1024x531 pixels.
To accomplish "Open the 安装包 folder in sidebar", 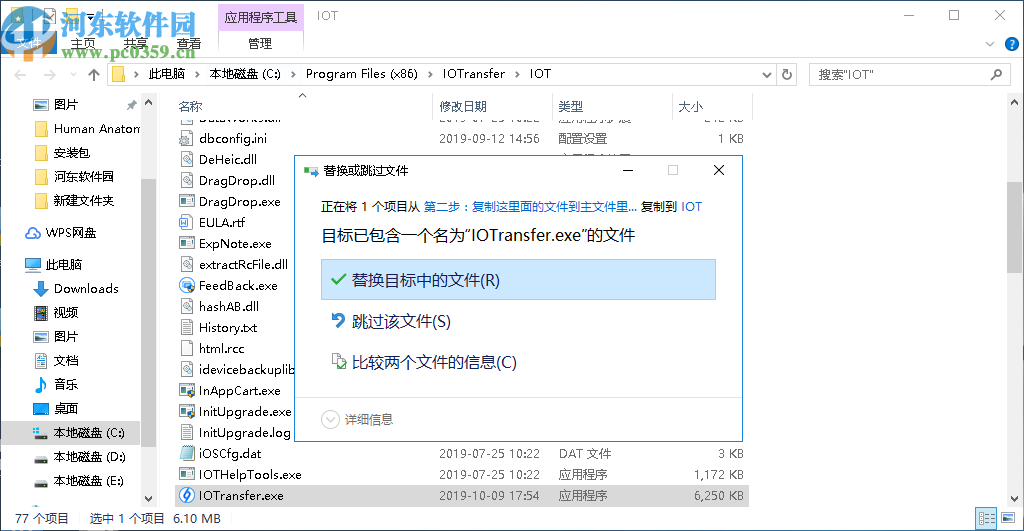I will point(62,153).
